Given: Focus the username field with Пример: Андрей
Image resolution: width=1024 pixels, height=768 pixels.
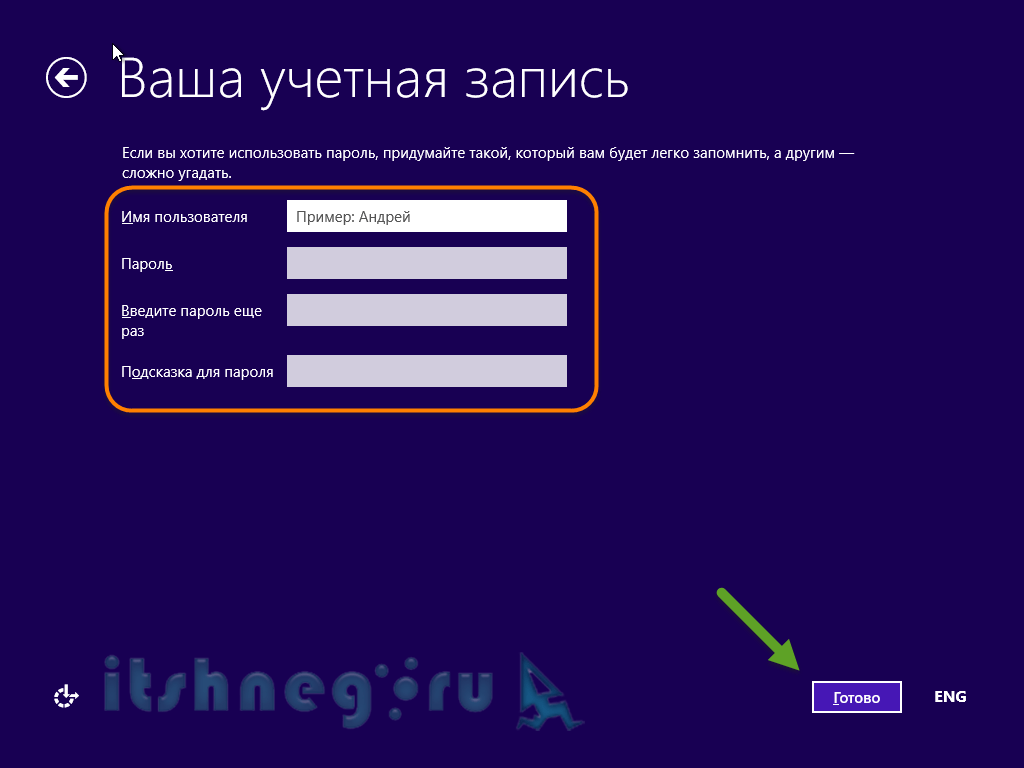Looking at the screenshot, I should pos(426,217).
